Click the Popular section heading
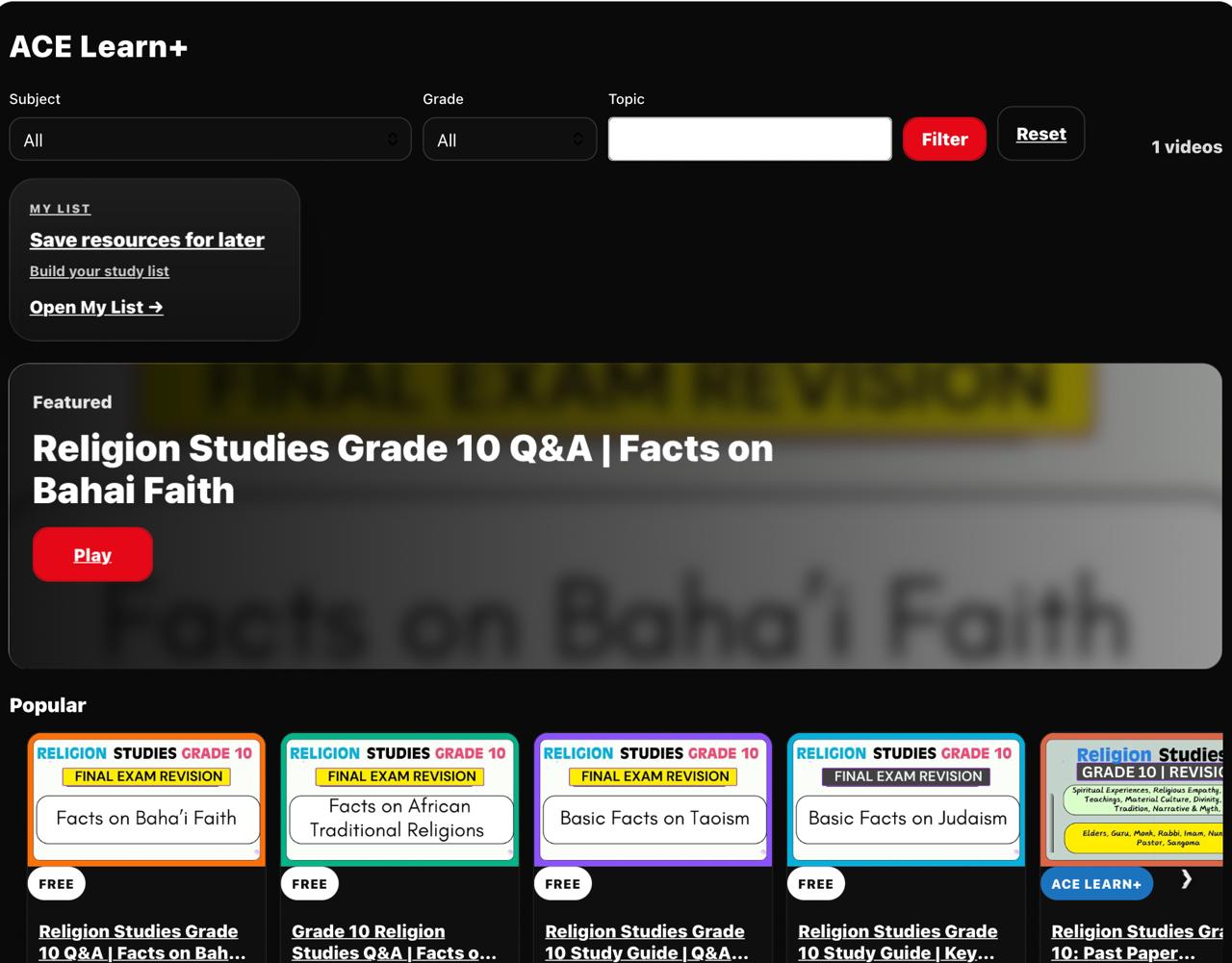Image resolution: width=1232 pixels, height=963 pixels. click(48, 705)
